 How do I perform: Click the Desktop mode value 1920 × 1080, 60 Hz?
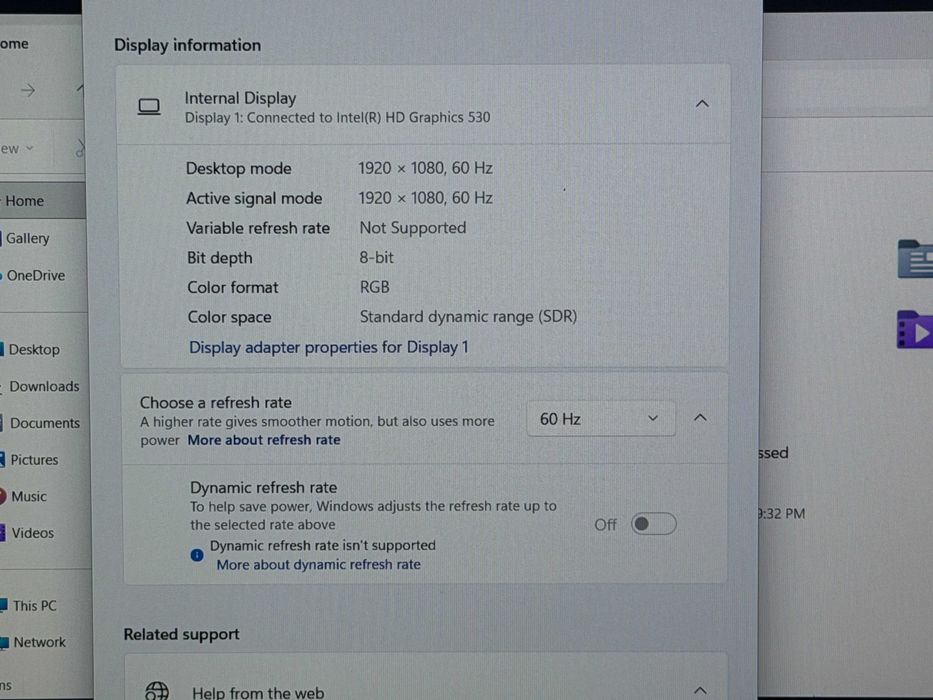[x=425, y=168]
